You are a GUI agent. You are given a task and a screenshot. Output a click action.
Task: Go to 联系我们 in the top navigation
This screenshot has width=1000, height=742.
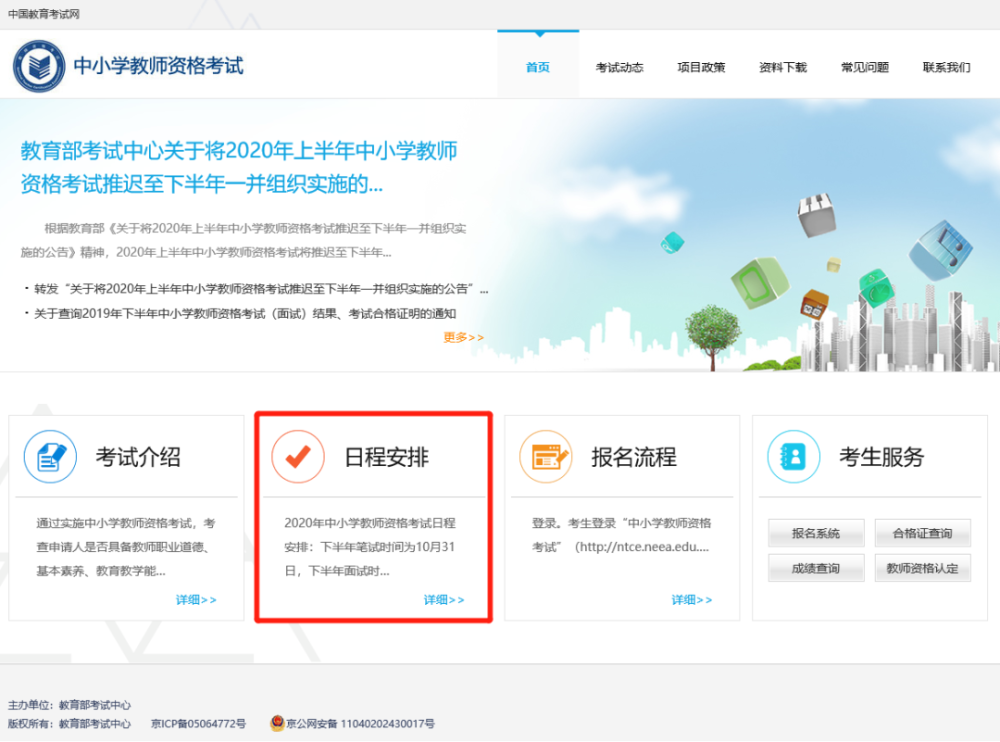tap(946, 67)
